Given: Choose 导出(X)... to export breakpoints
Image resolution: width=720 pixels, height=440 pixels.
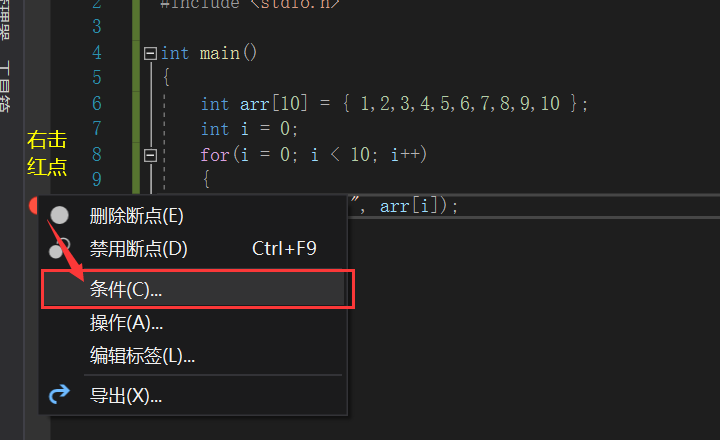Looking at the screenshot, I should tap(193, 395).
